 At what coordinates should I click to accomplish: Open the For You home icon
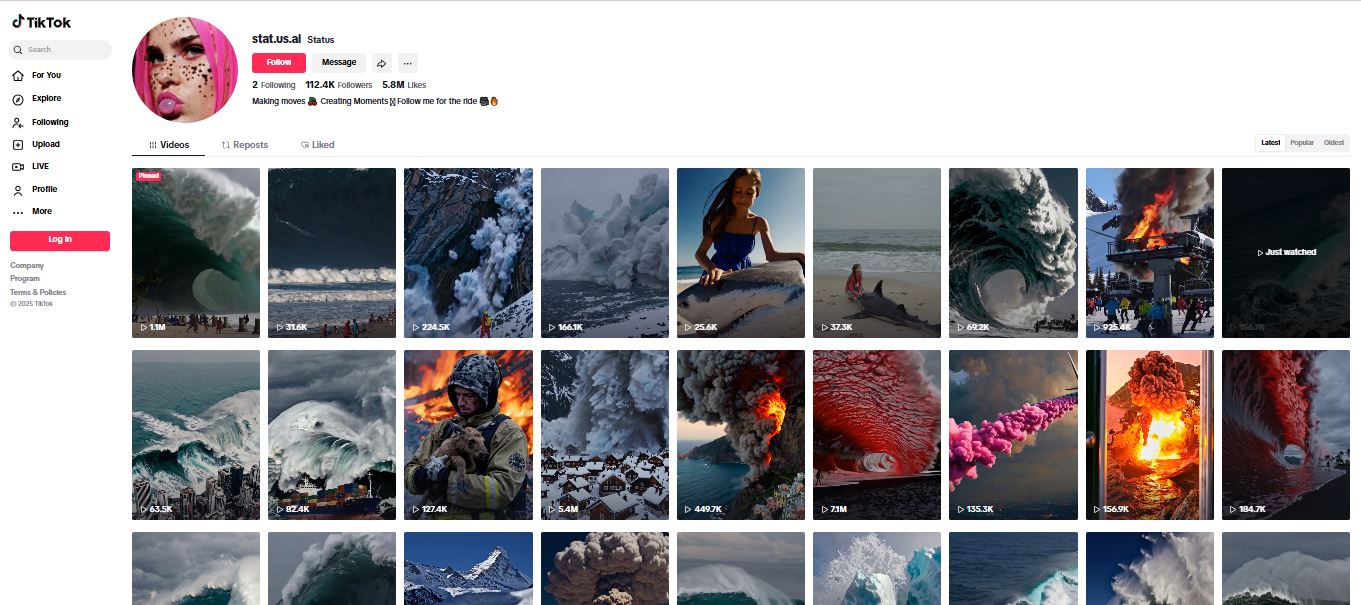point(18,76)
